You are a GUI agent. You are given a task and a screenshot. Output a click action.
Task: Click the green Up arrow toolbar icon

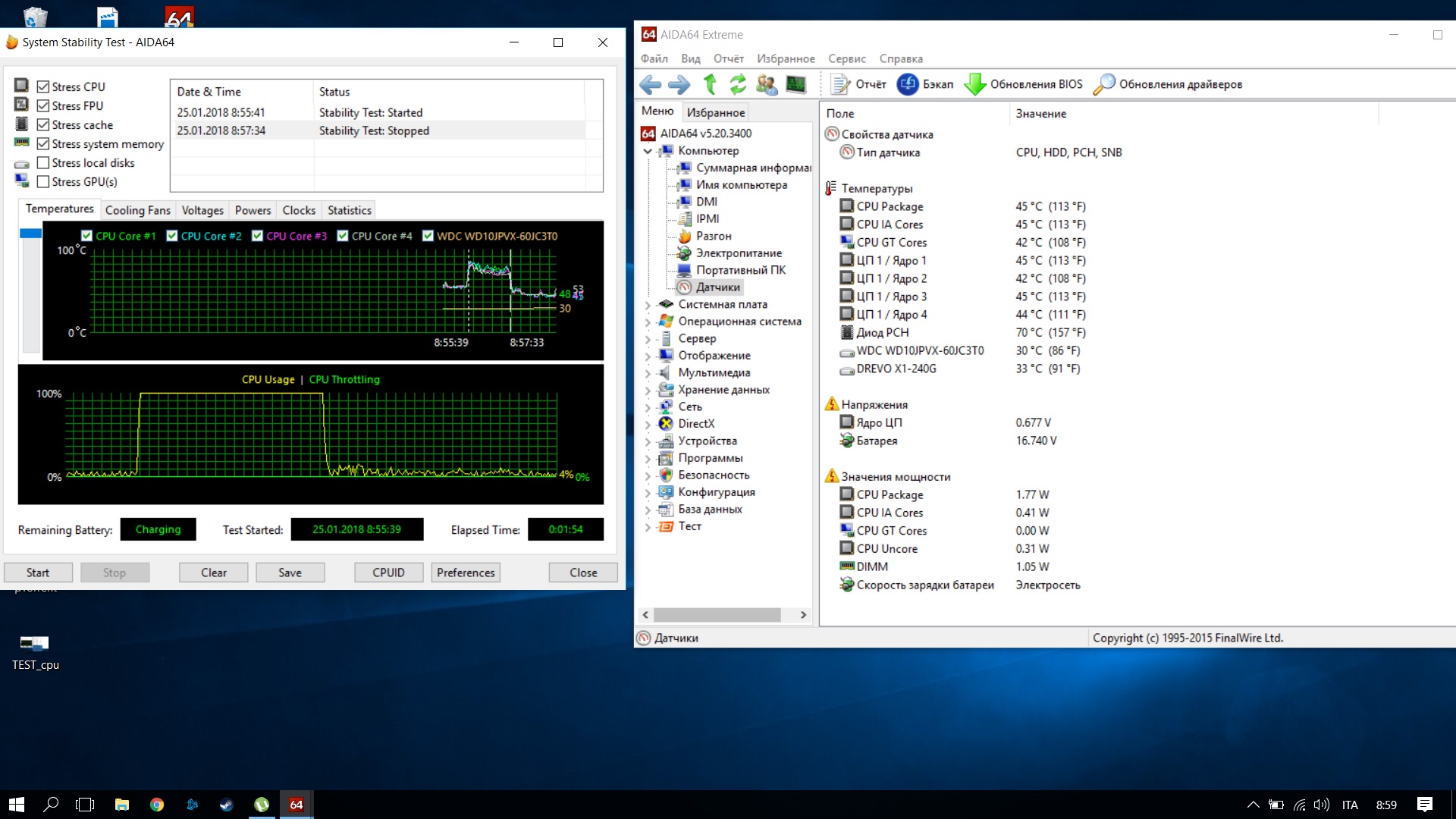[710, 84]
